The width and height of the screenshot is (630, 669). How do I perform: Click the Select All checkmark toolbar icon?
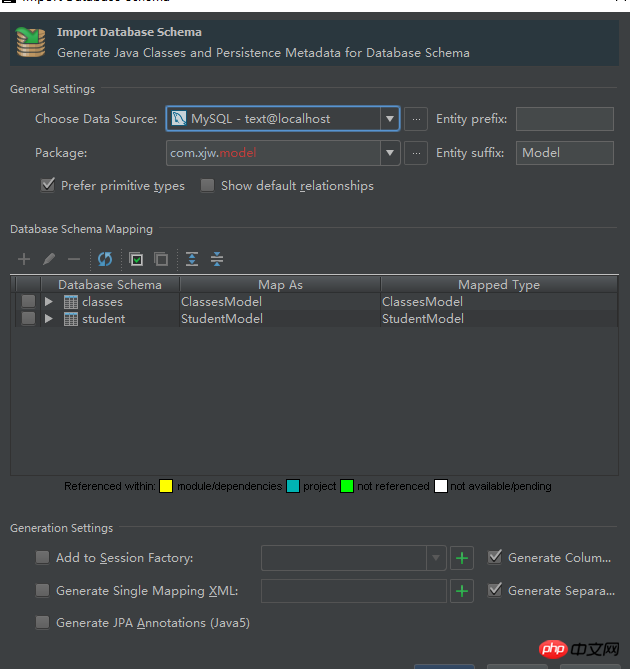pyautogui.click(x=137, y=259)
